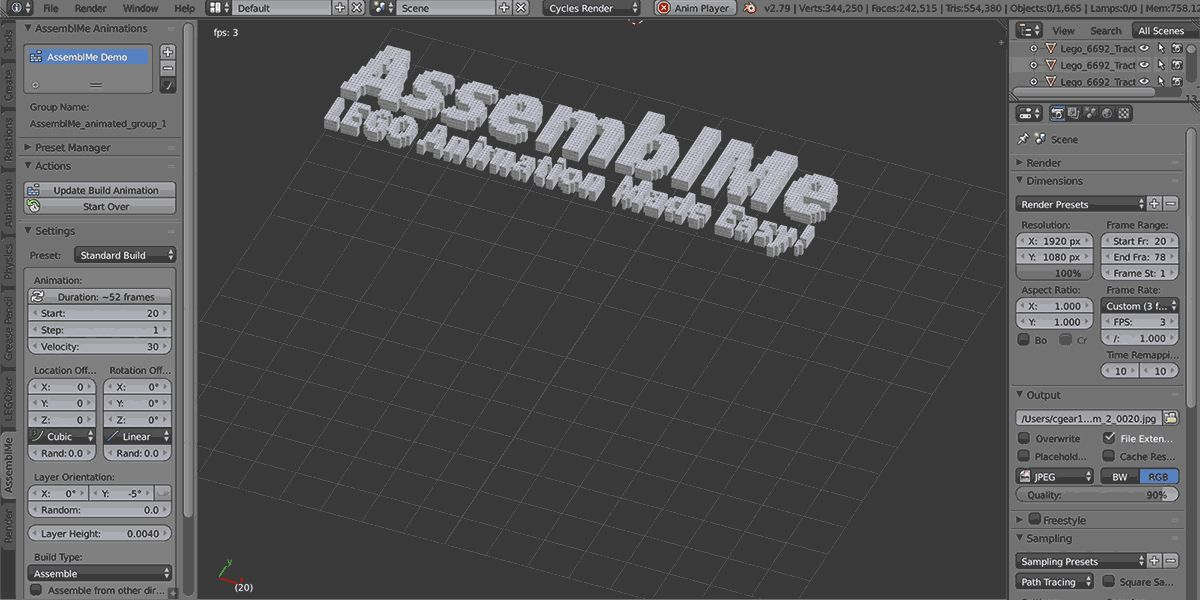Open the properties editor type selector
Image resolution: width=1200 pixels, height=600 pixels.
[x=1029, y=114]
